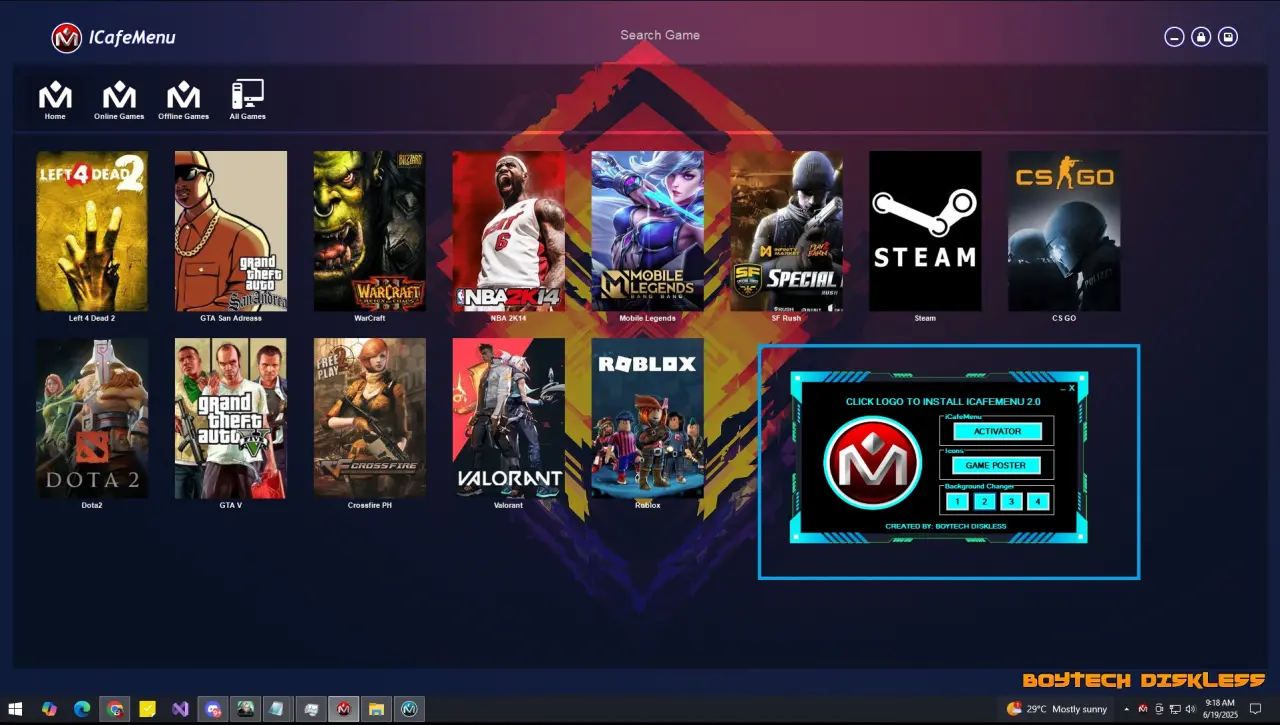Select Background Changer option 2

click(x=984, y=502)
